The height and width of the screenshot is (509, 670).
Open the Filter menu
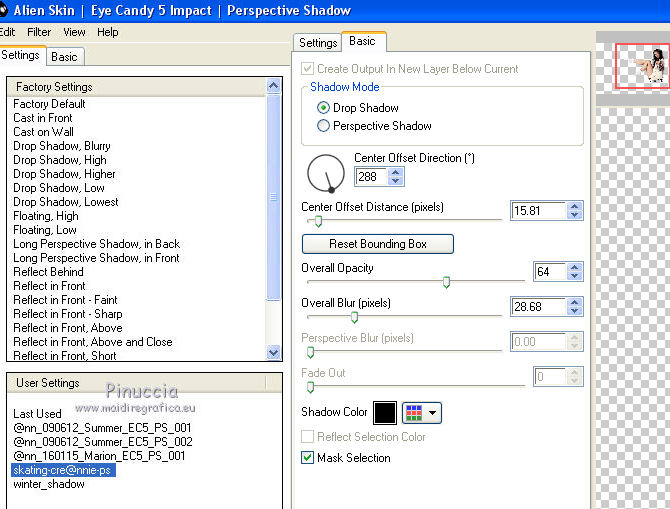click(x=39, y=32)
